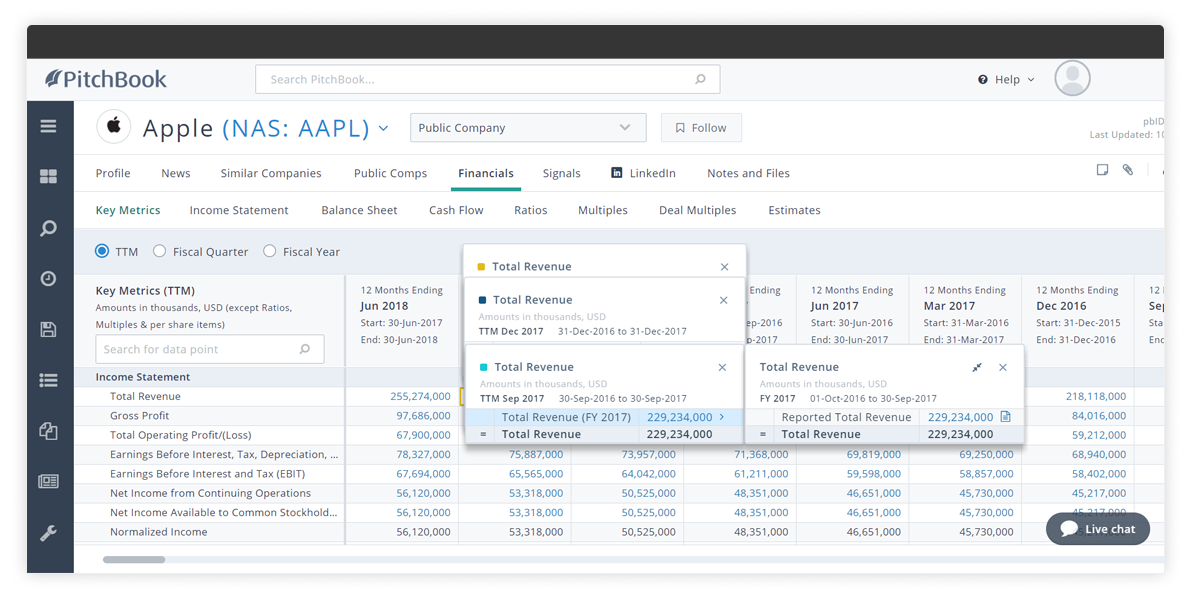Click the Total Operating Profit/(Loss) row label

(181, 435)
